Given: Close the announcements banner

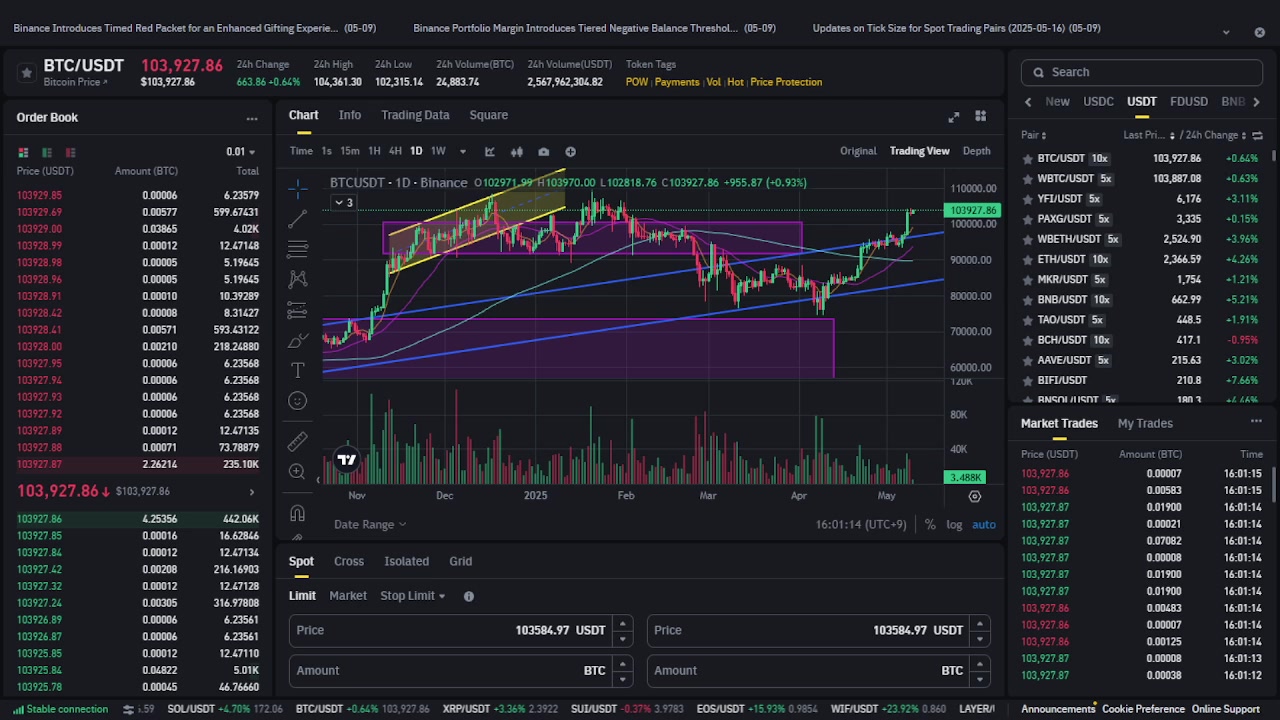Looking at the screenshot, I should coord(1259,32).
